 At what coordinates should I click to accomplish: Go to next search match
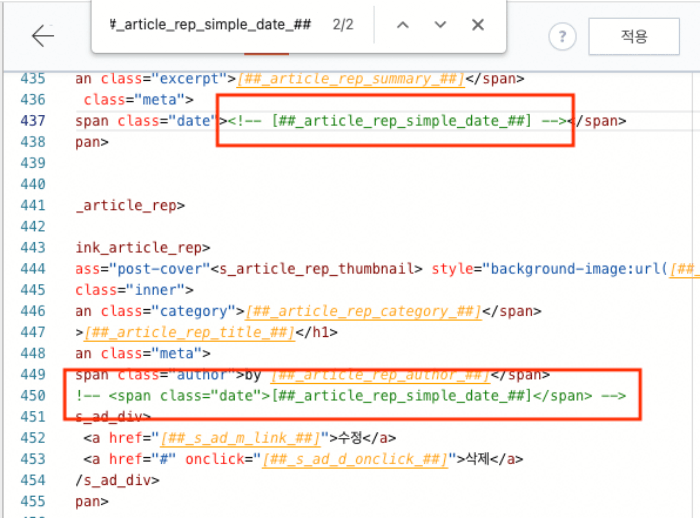pyautogui.click(x=440, y=25)
